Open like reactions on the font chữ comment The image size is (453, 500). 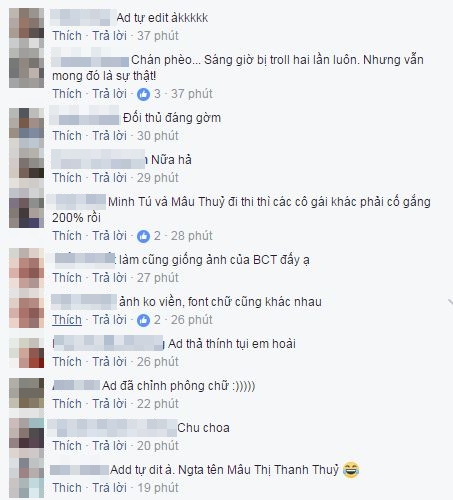[144, 320]
